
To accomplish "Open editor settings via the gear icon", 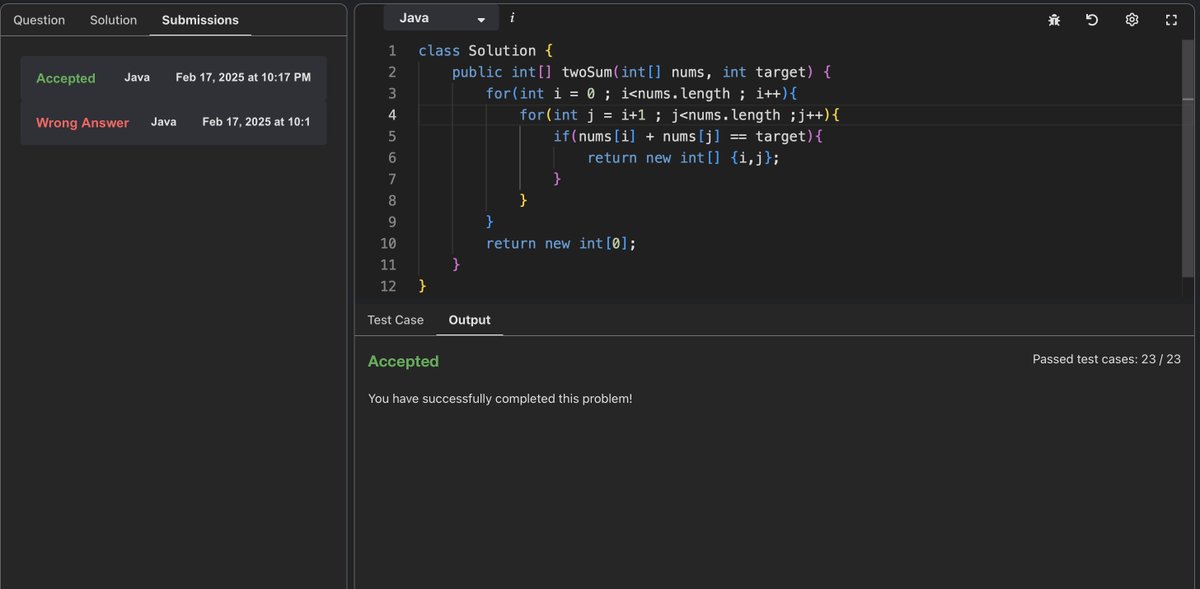I will tap(1131, 19).
